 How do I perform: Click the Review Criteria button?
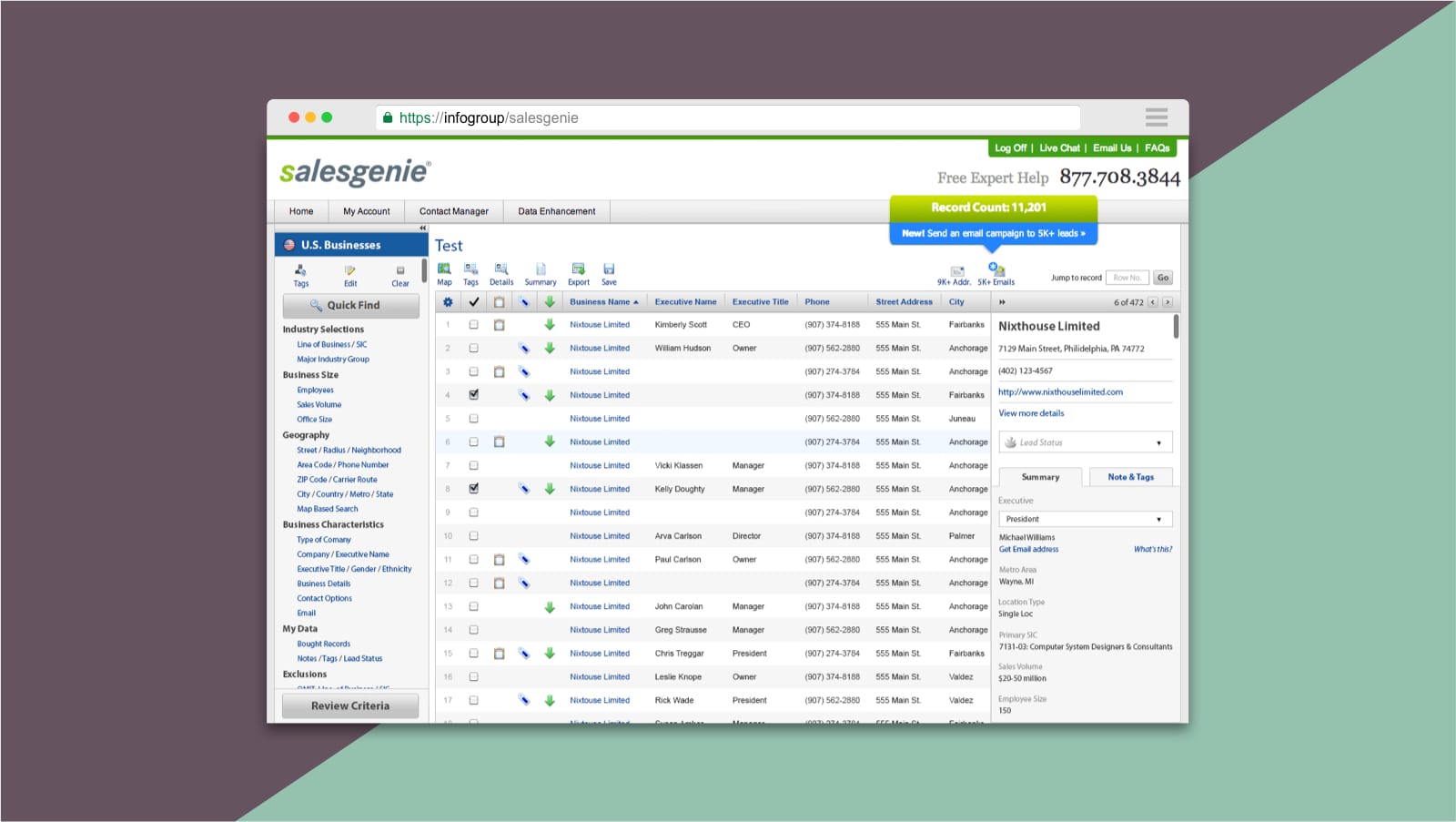[350, 706]
